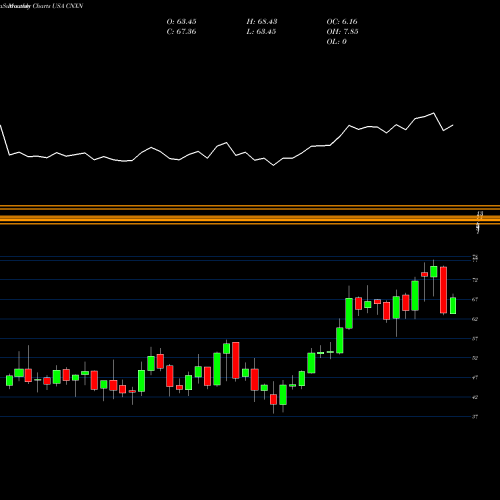Click the 47 price axis label
Image resolution: width=500 pixels, height=500 pixels.
point(475,378)
